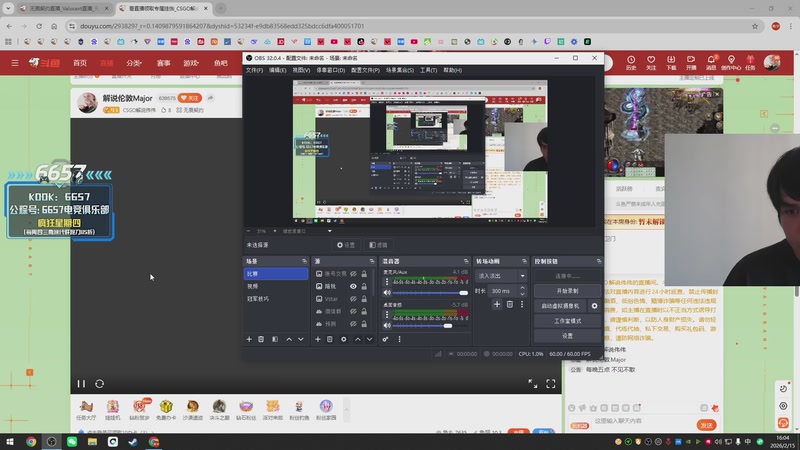Open OBS 文件(F) menu
This screenshot has width=800, height=450.
point(254,70)
